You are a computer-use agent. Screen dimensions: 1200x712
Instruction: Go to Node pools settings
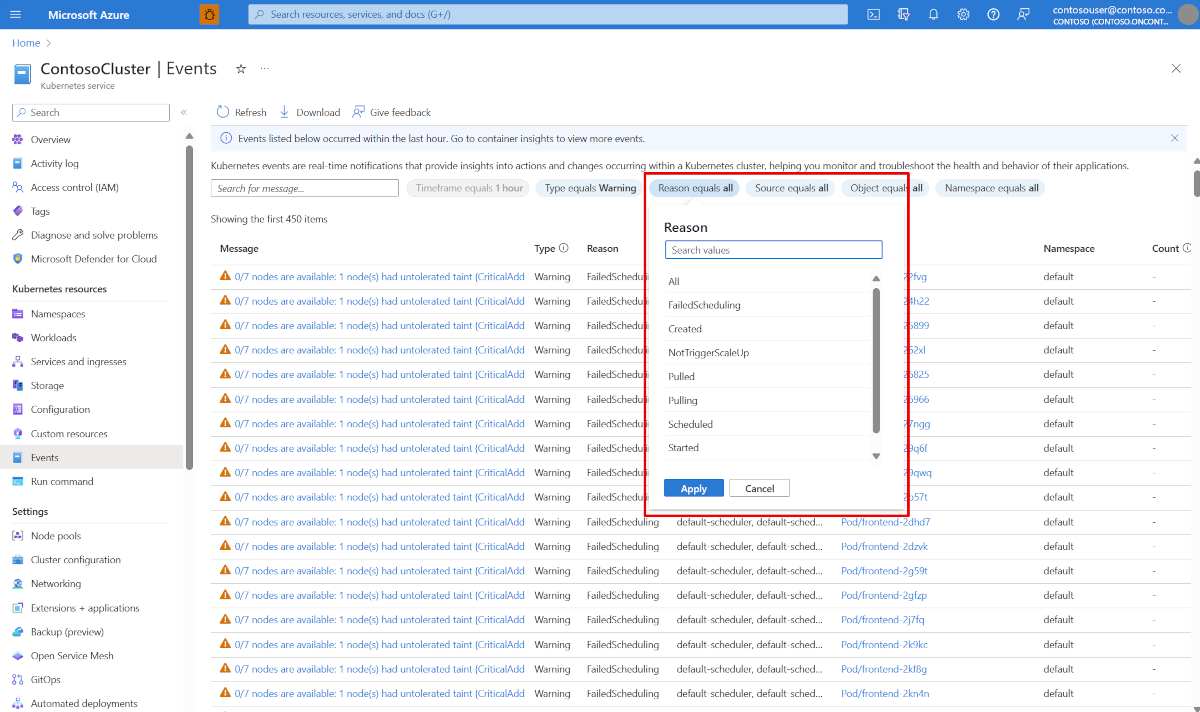56,536
